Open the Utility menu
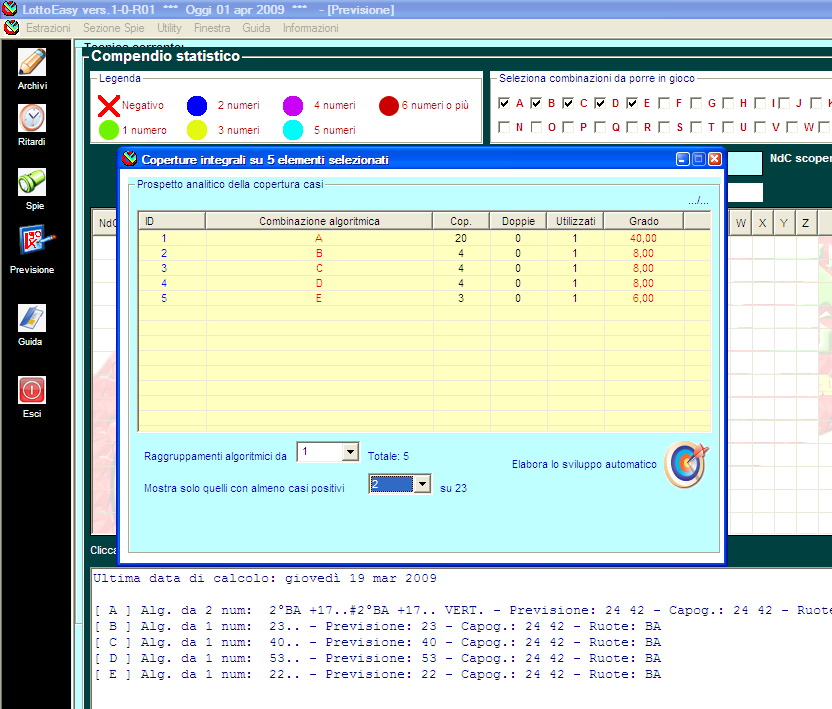The image size is (832, 709). [169, 28]
